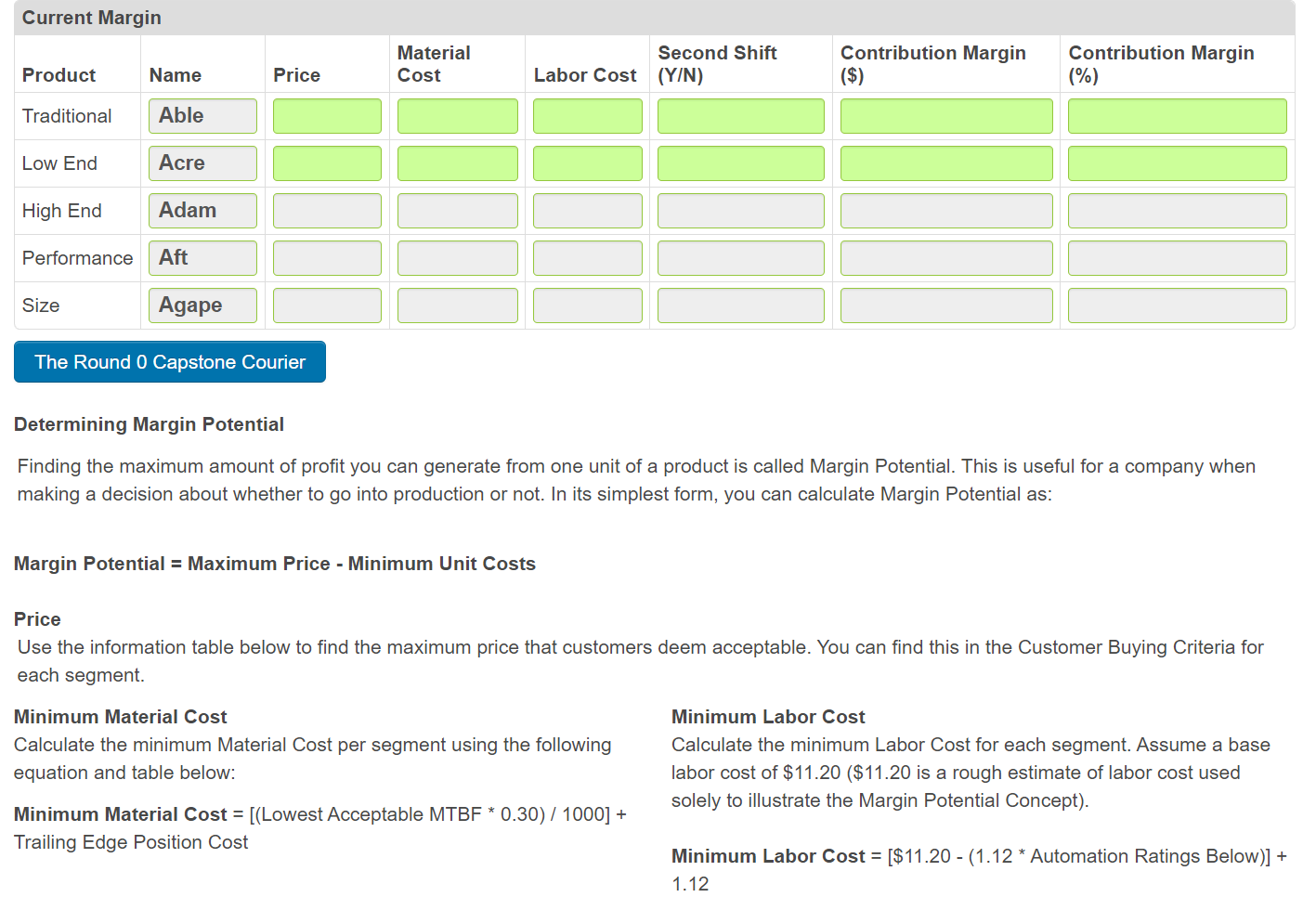Viewport: 1316px width, 897px height.
Task: Click the Second Shift field for Able
Action: pos(740,115)
